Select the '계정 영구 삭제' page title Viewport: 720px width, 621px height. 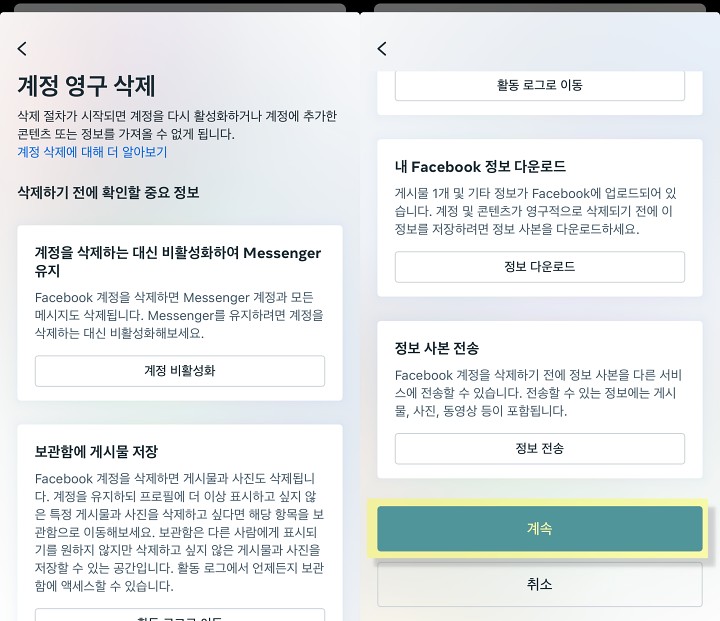[86, 86]
